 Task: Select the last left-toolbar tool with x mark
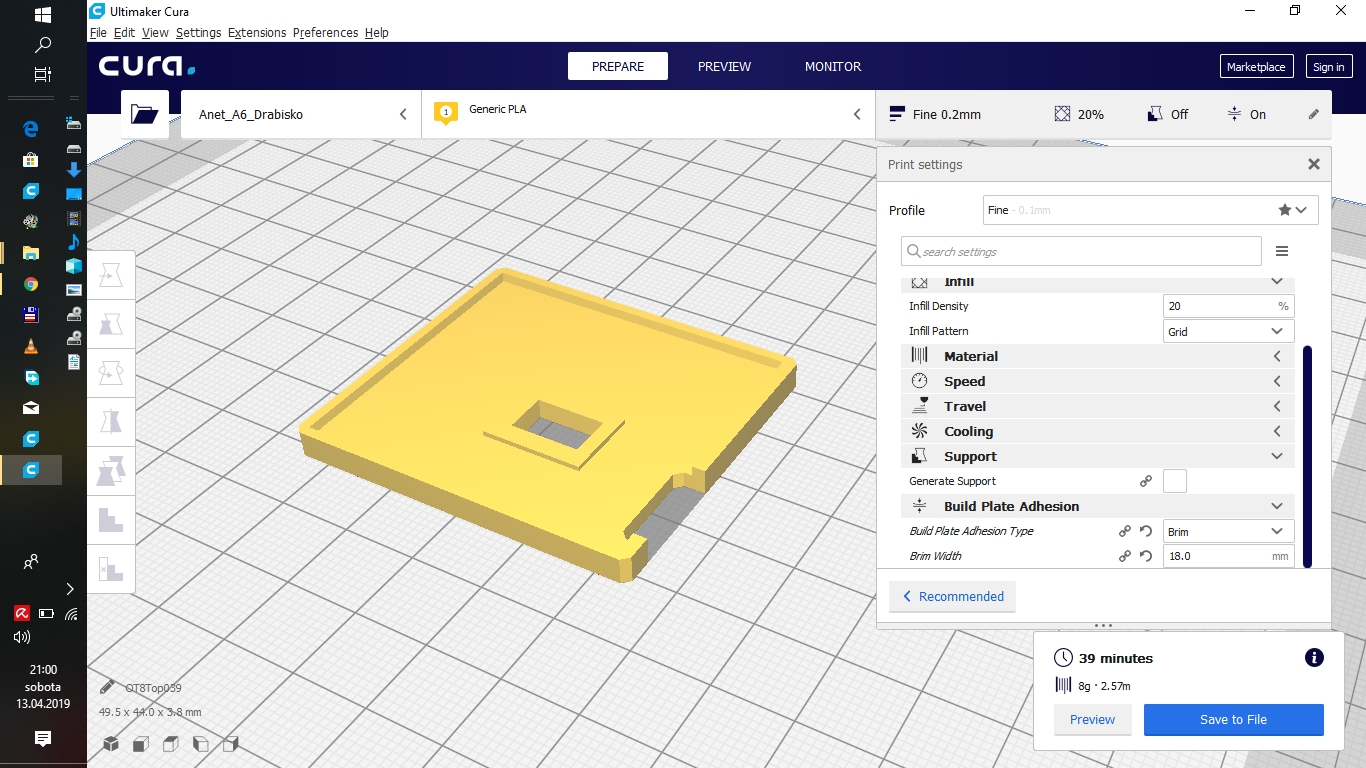coord(111,569)
